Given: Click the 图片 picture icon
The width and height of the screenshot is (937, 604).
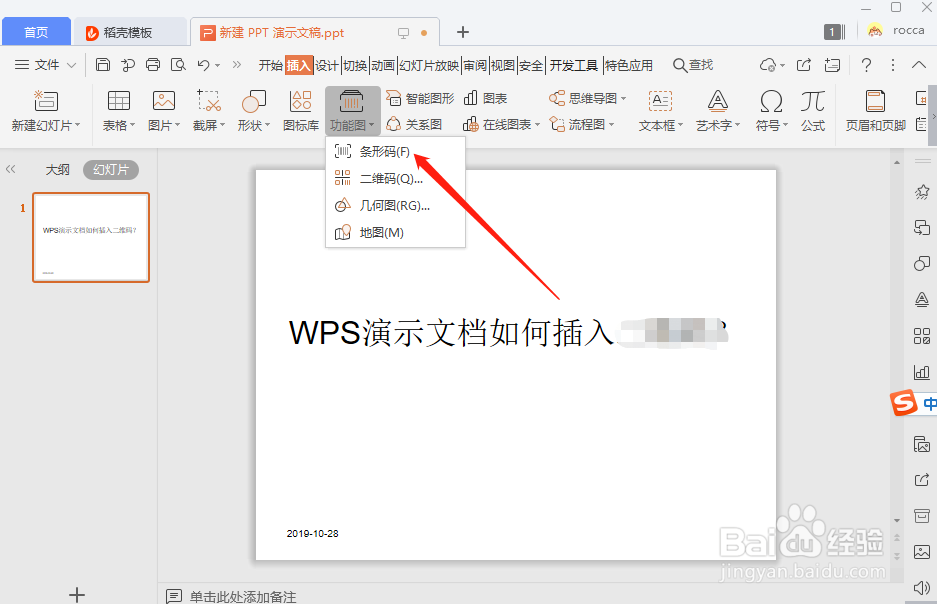Looking at the screenshot, I should (164, 101).
